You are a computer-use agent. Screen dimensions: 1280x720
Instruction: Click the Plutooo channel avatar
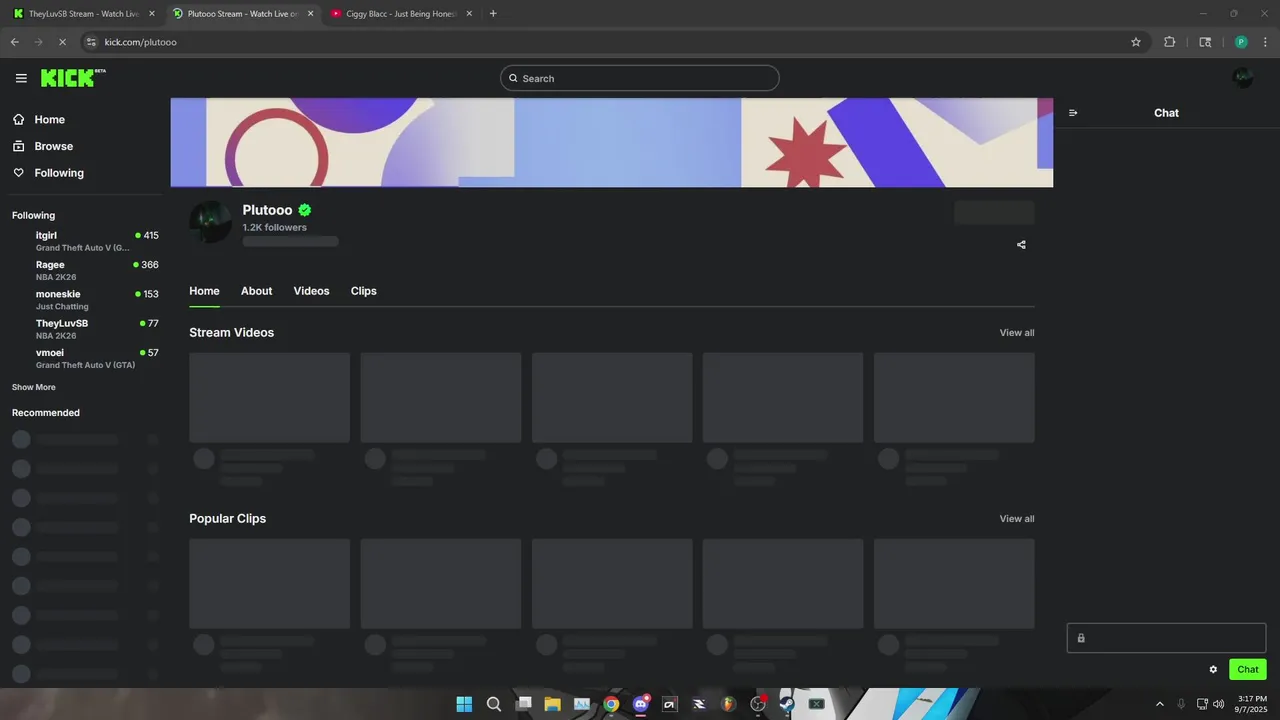click(x=210, y=221)
